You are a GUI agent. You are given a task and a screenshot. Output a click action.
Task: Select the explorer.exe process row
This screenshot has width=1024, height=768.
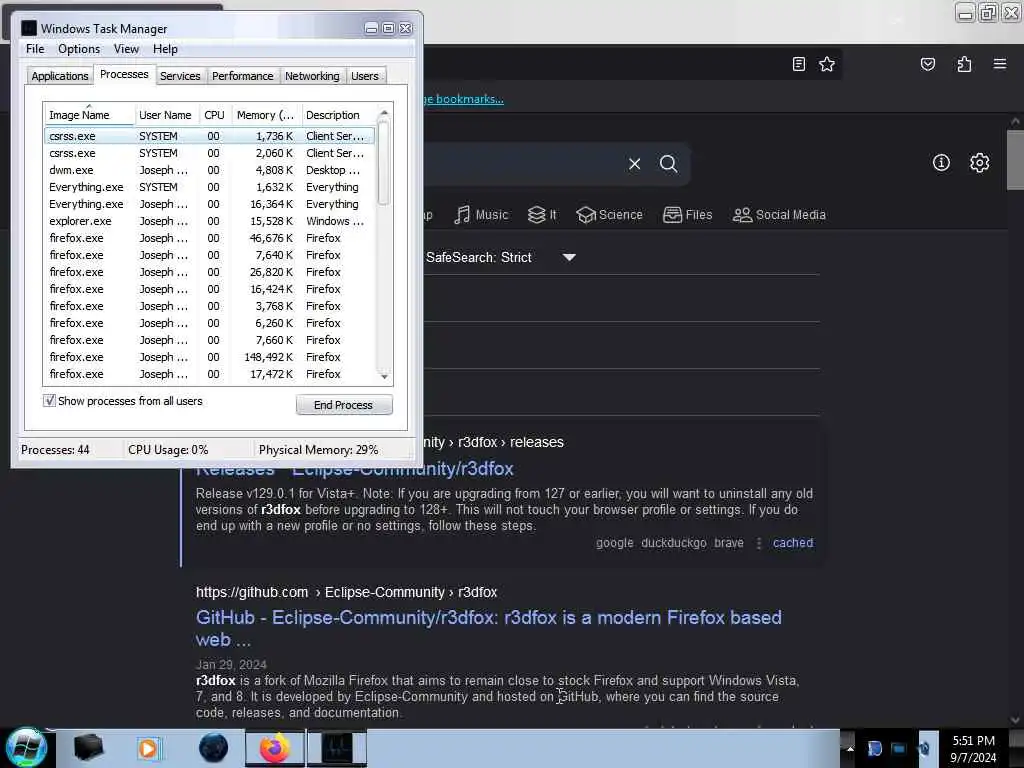[x=209, y=221]
